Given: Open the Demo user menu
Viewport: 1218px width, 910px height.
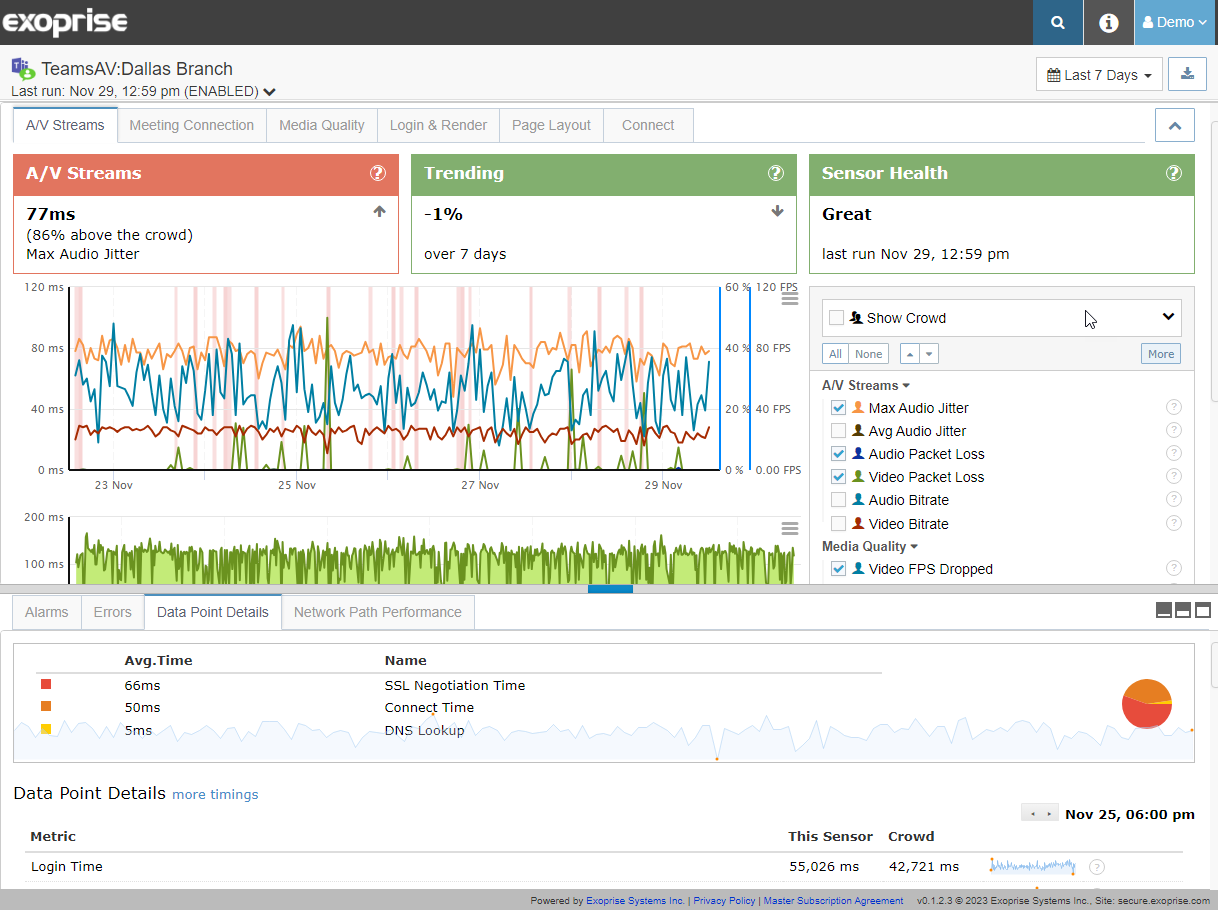Looking at the screenshot, I should (1175, 22).
